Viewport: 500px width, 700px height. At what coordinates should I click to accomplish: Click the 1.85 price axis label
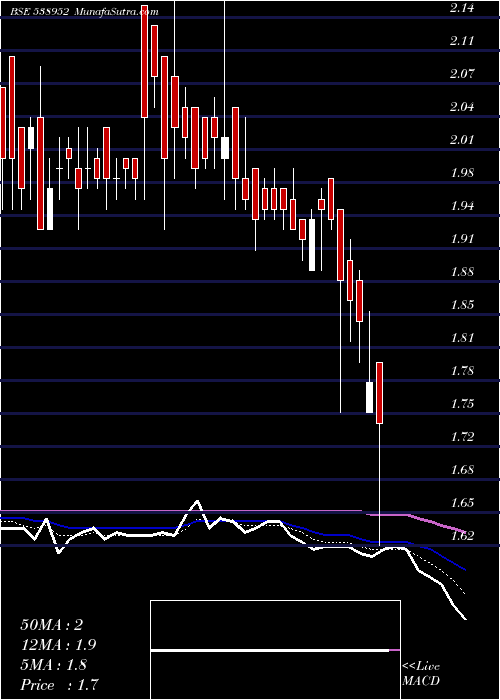462,305
